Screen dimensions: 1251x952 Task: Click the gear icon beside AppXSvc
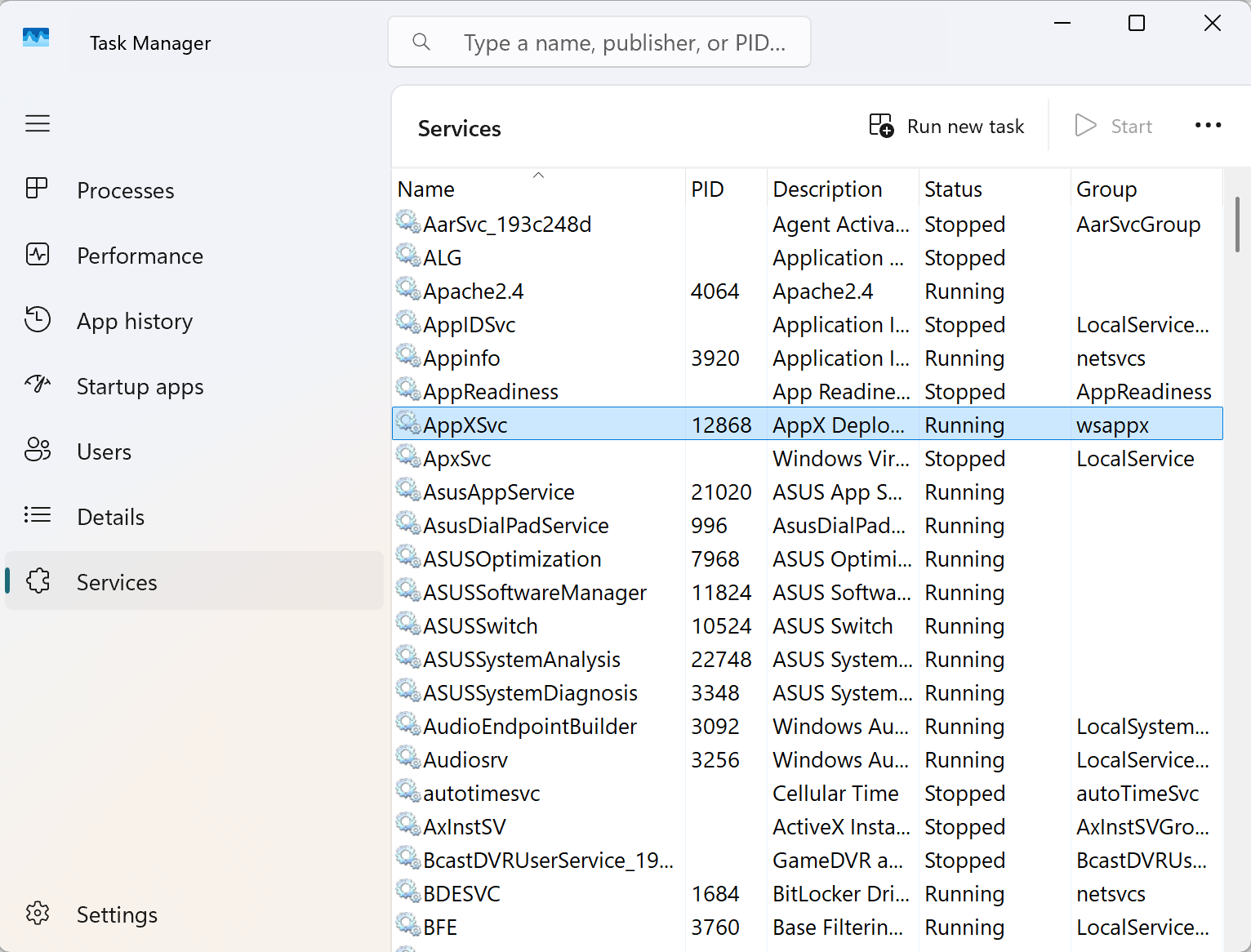pos(408,423)
